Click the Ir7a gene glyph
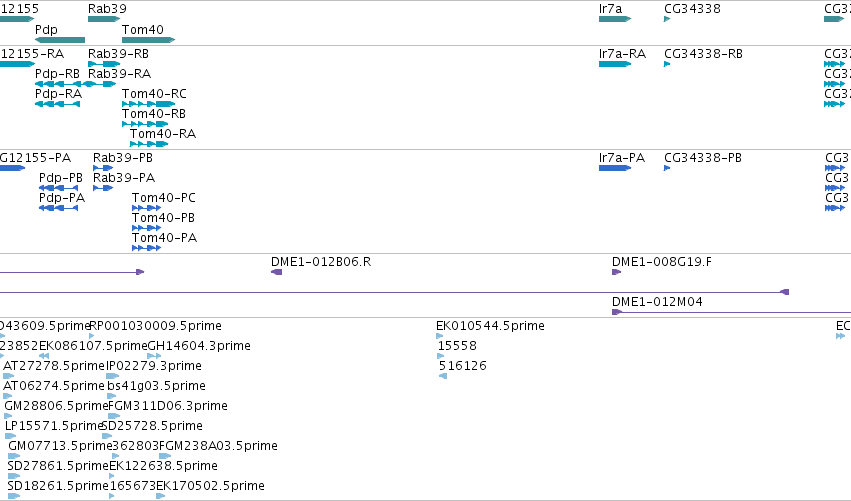This screenshot has height=501, width=851. 615,19
